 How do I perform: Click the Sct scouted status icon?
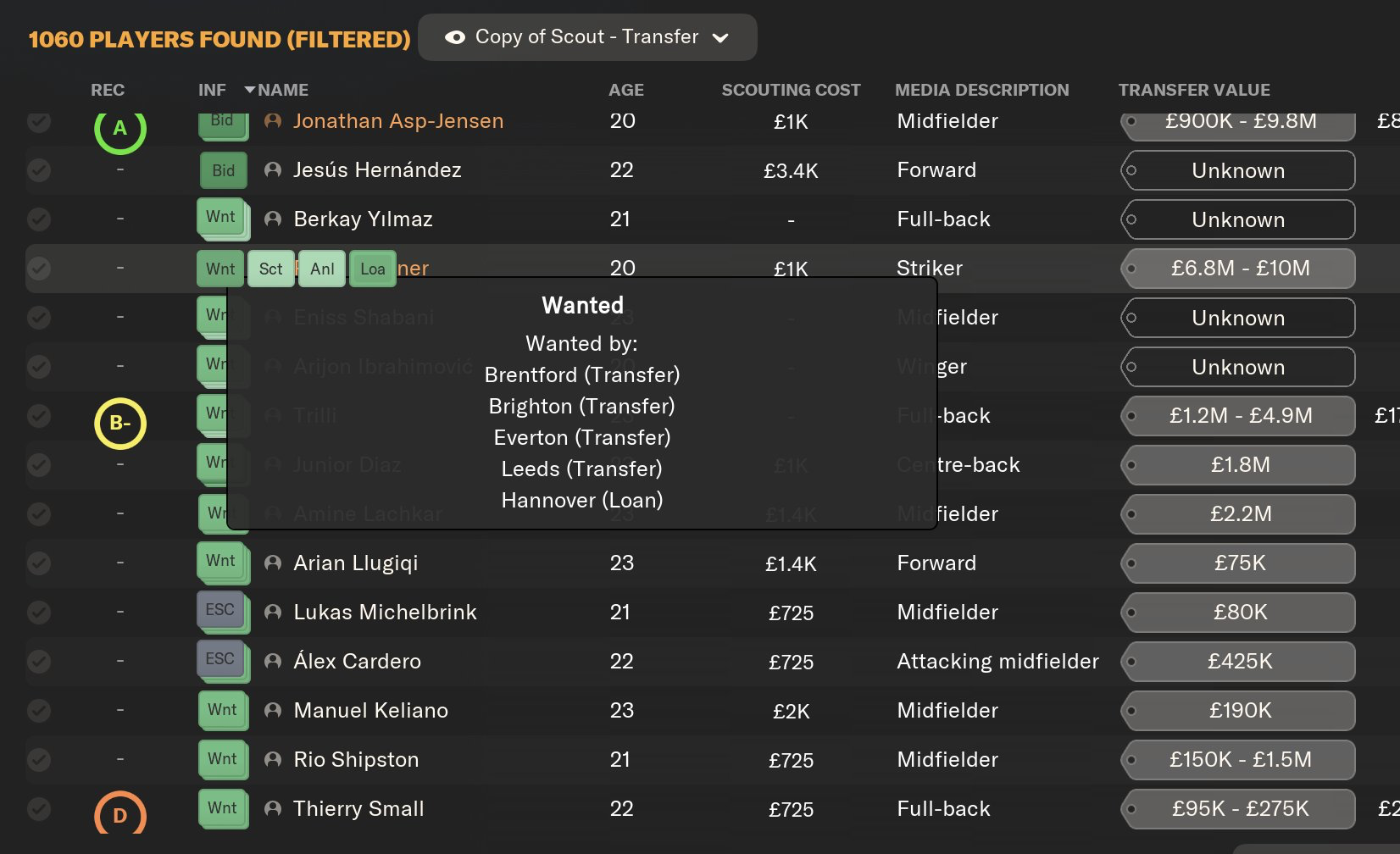coord(271,269)
